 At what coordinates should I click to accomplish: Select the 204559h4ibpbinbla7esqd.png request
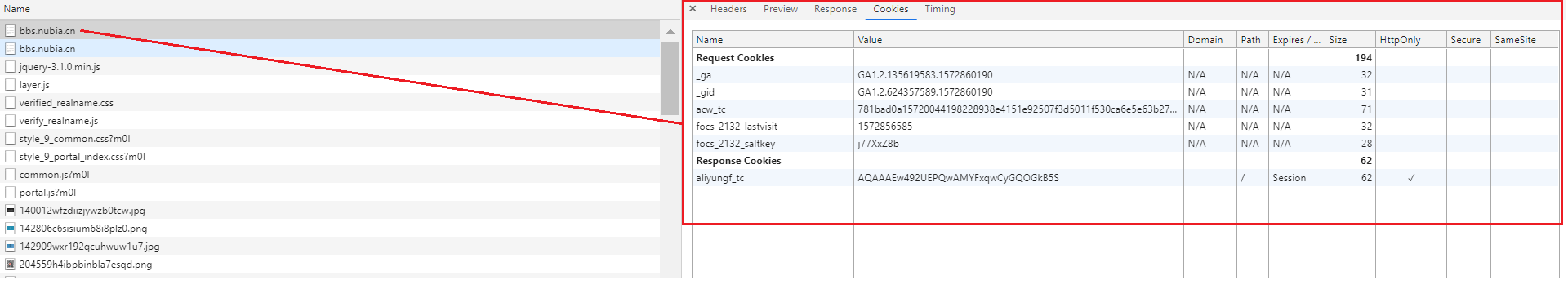(x=330, y=264)
